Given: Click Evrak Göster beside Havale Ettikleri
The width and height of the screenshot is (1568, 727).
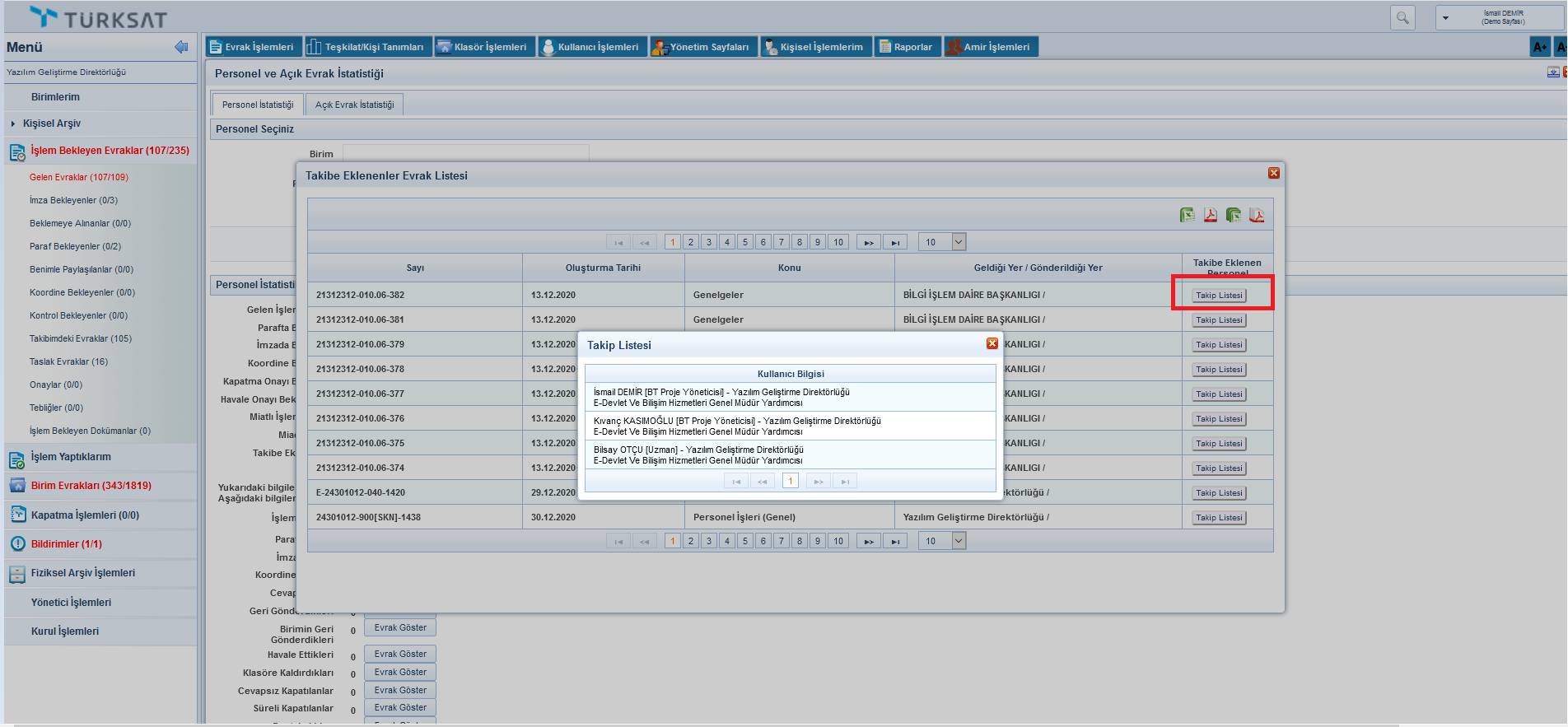Looking at the screenshot, I should coord(400,655).
